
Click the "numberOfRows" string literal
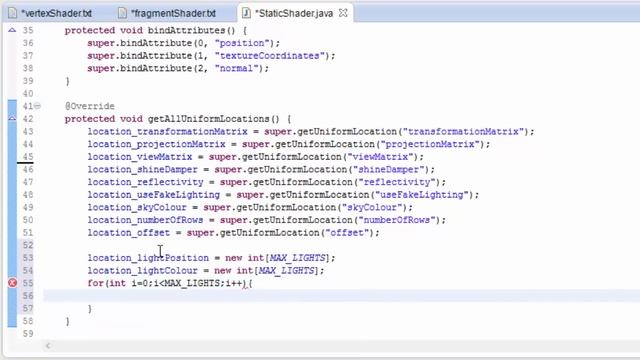[397, 220]
